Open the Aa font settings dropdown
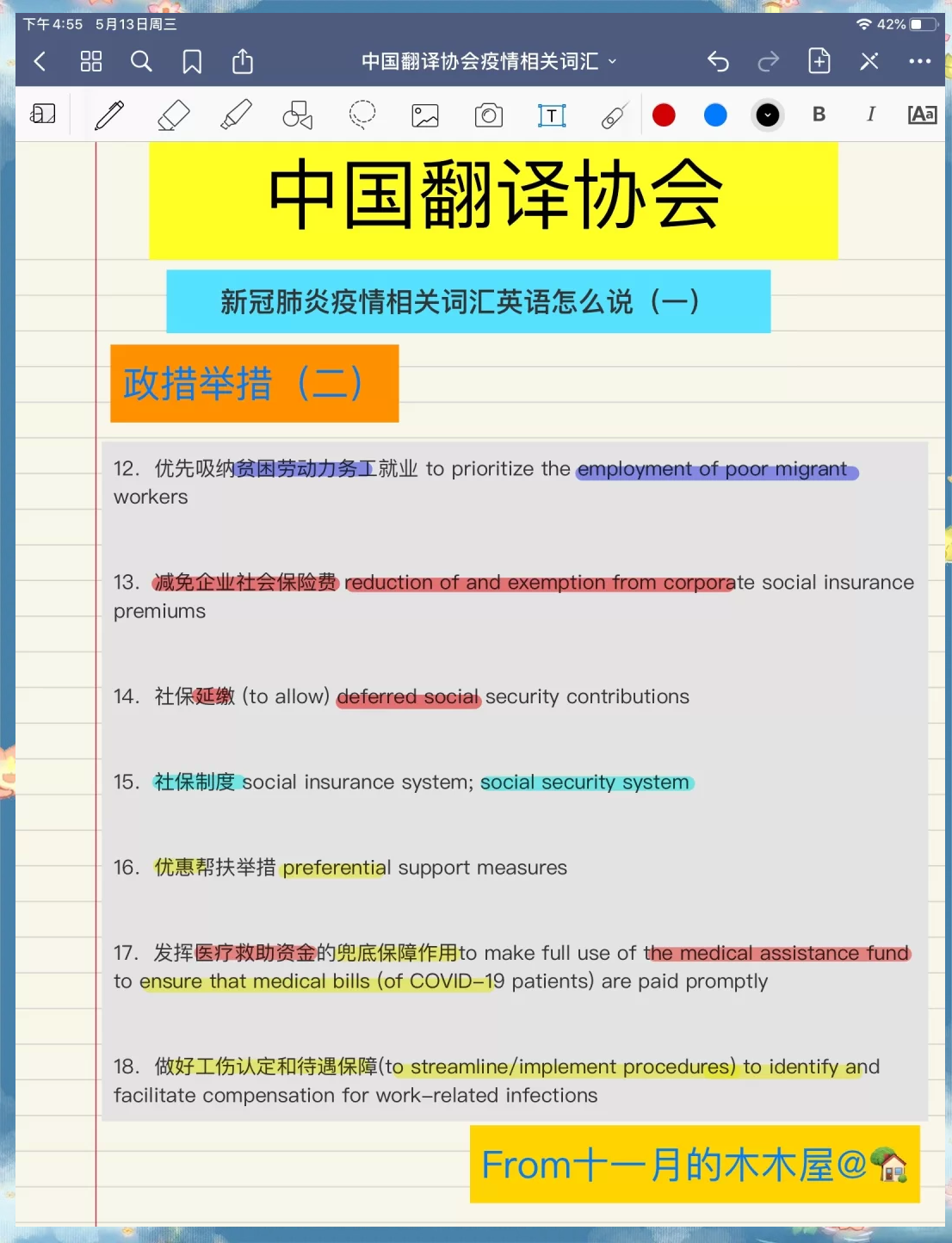Image resolution: width=952 pixels, height=1243 pixels. (x=922, y=114)
